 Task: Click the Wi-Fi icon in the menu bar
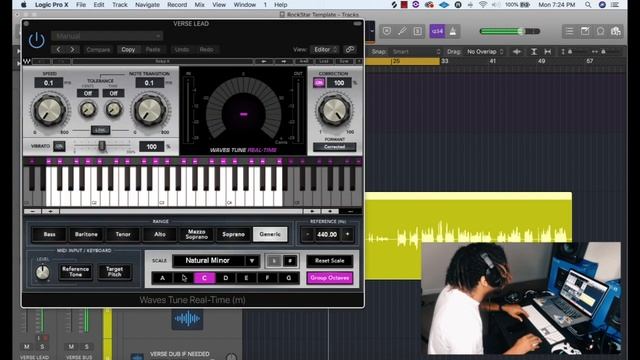(484, 5)
